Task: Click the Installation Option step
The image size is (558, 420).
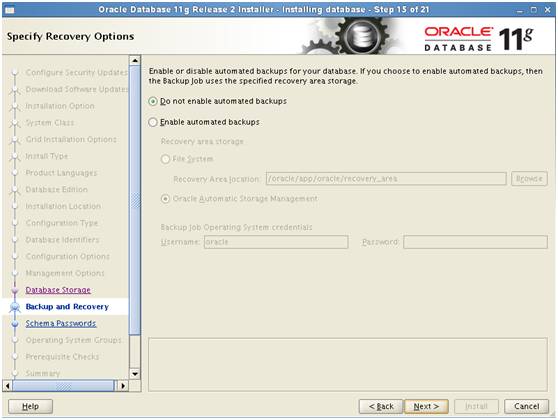Action: (x=60, y=106)
